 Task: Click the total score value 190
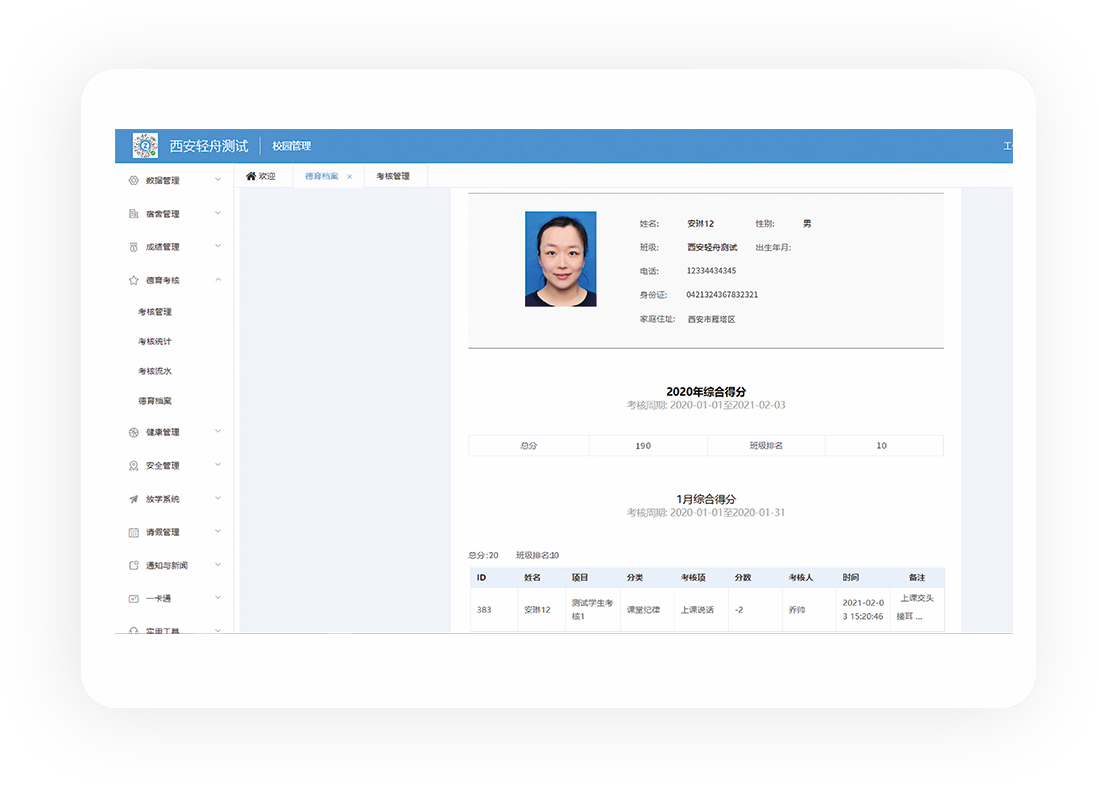click(643, 446)
